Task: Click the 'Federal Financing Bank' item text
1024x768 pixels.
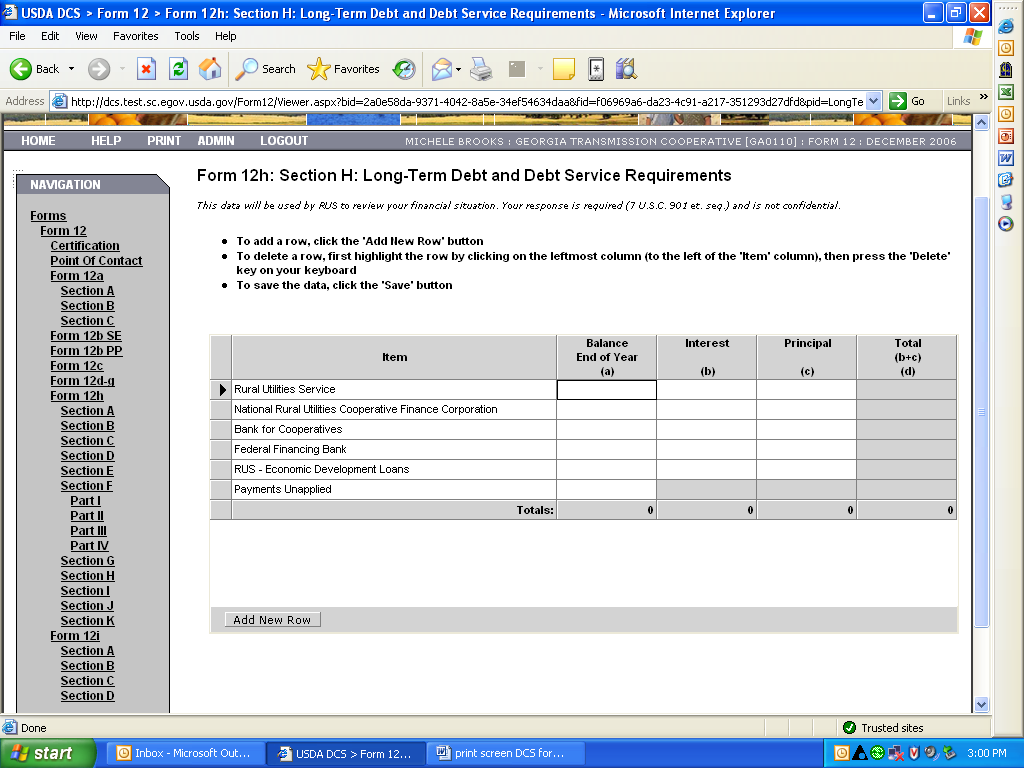Action: [x=290, y=449]
